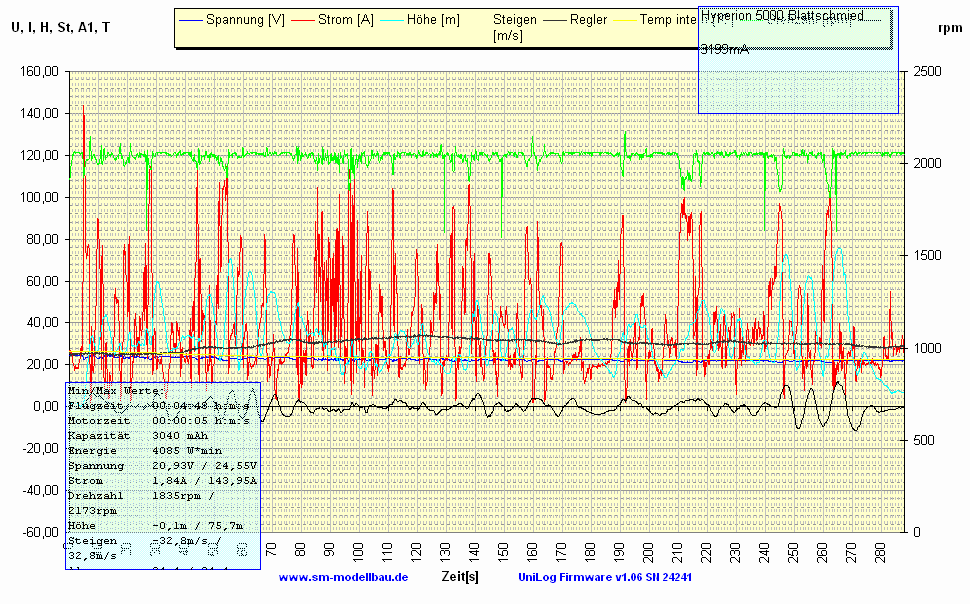Click the Zeit[s] x-axis title
The height and width of the screenshot is (604, 970).
pyautogui.click(x=460, y=577)
